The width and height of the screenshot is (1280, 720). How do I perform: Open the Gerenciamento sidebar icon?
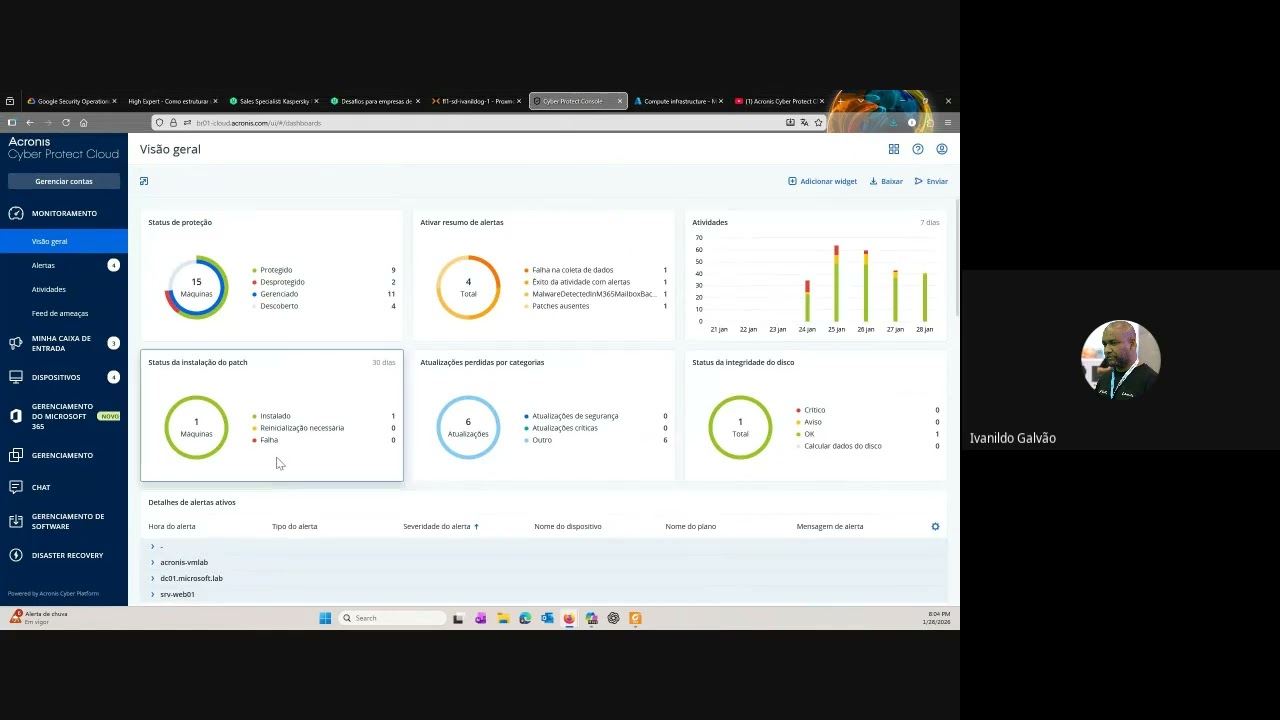[15, 455]
